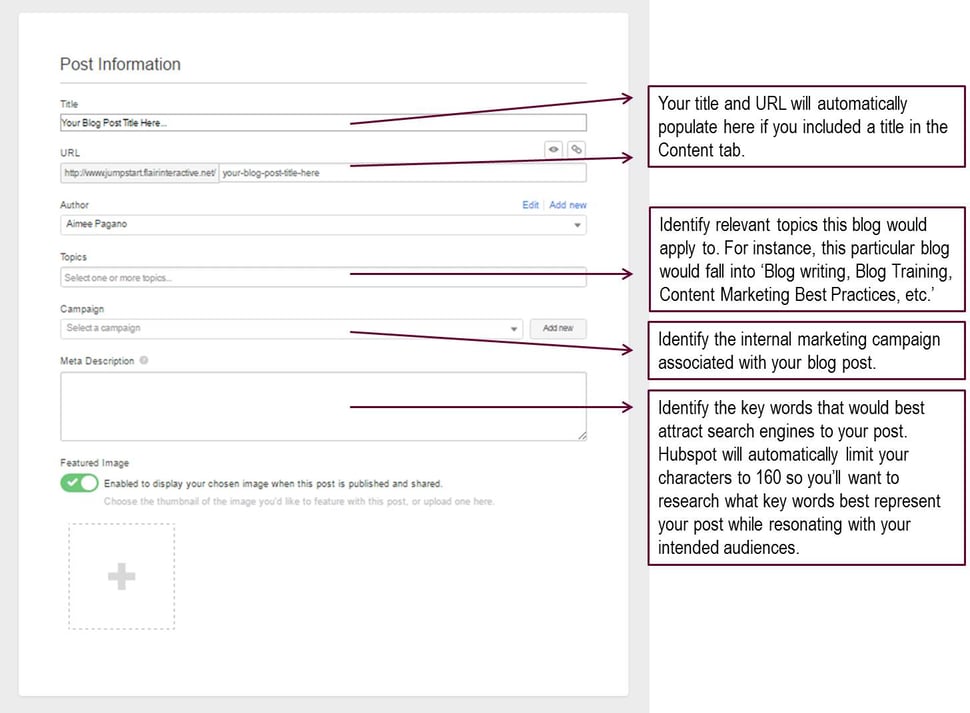
Task: Expand the Topics selector field
Action: pyautogui.click(x=320, y=276)
